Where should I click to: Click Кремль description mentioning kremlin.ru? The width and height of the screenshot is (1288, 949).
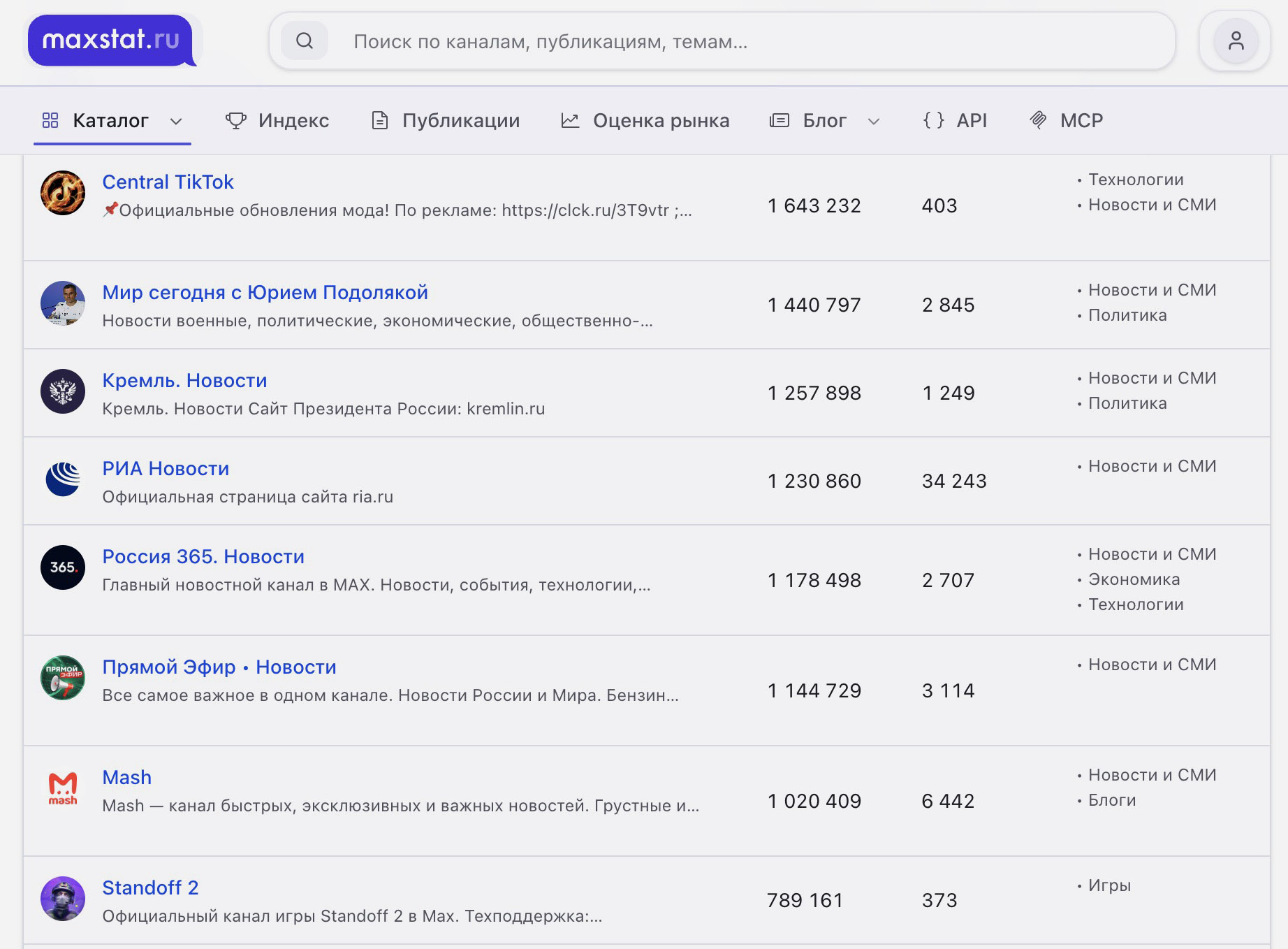pos(323,409)
